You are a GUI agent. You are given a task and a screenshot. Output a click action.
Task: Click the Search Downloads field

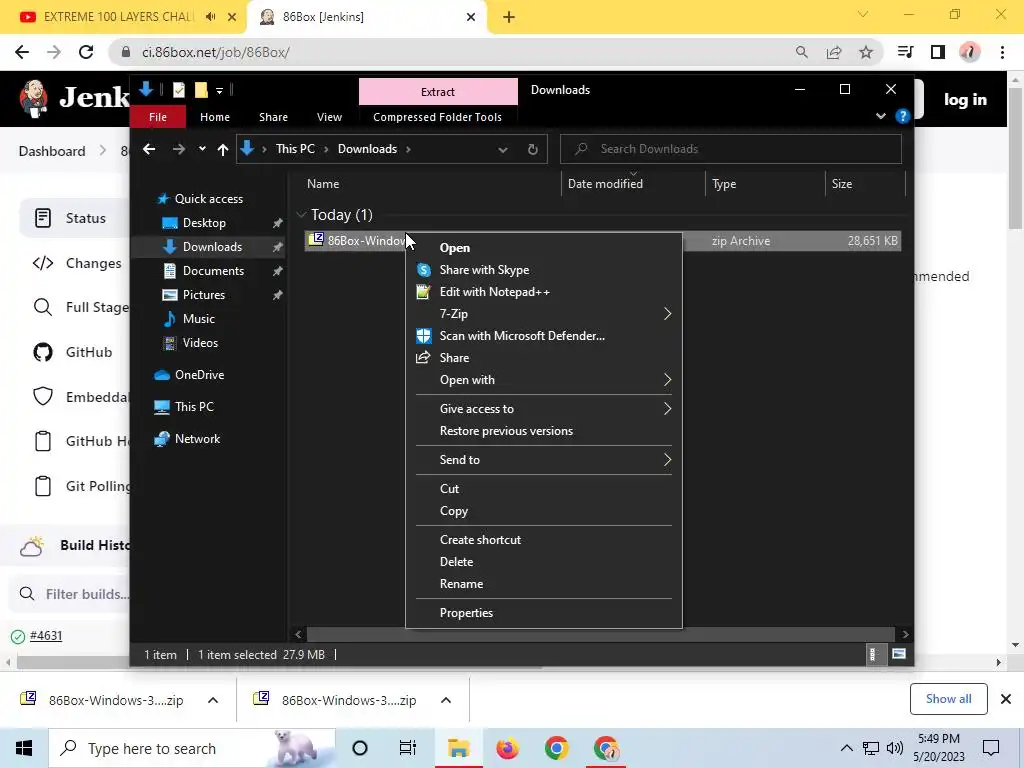click(731, 149)
